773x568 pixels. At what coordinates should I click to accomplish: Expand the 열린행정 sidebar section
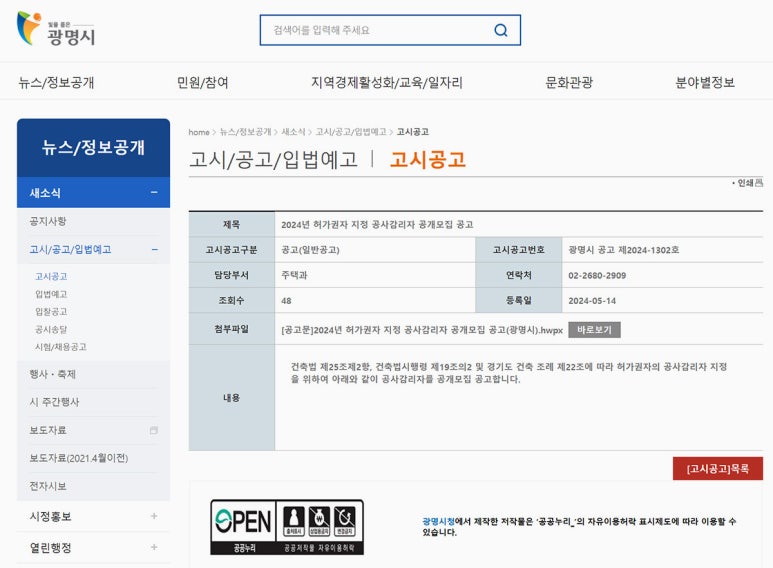(154, 547)
